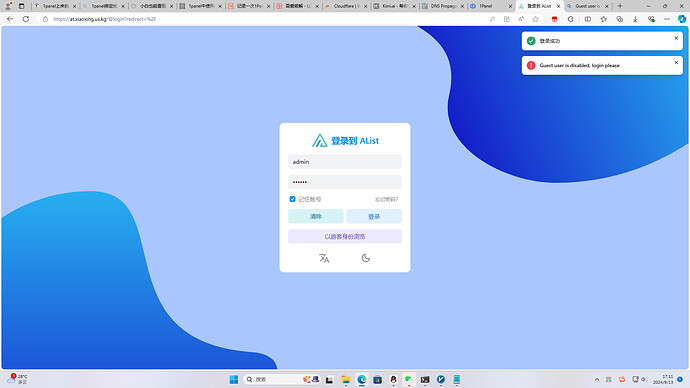Dismiss the Guest user is disabled notification

point(676,62)
